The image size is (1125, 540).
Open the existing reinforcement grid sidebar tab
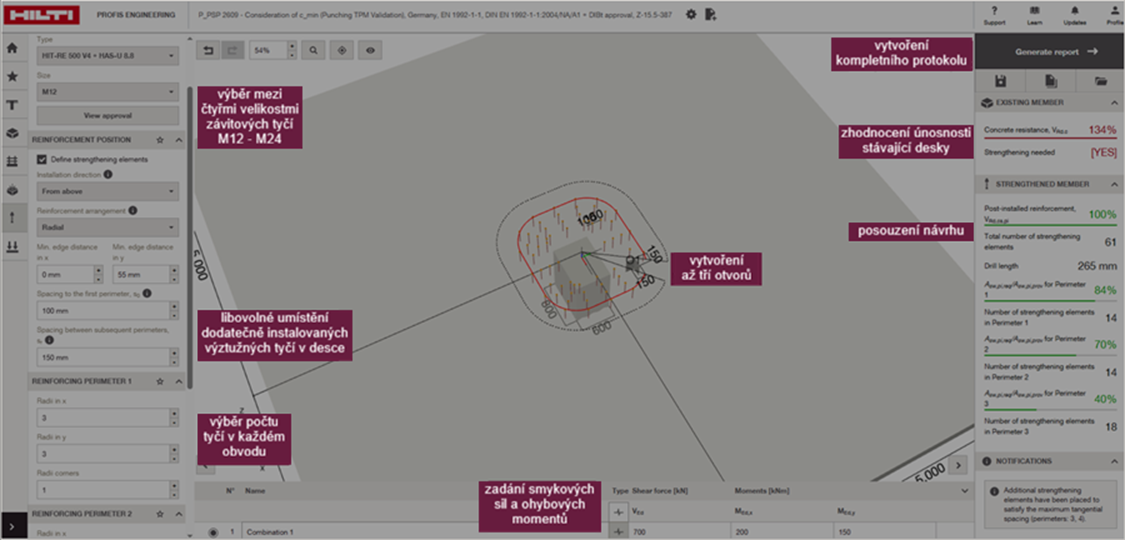point(12,161)
